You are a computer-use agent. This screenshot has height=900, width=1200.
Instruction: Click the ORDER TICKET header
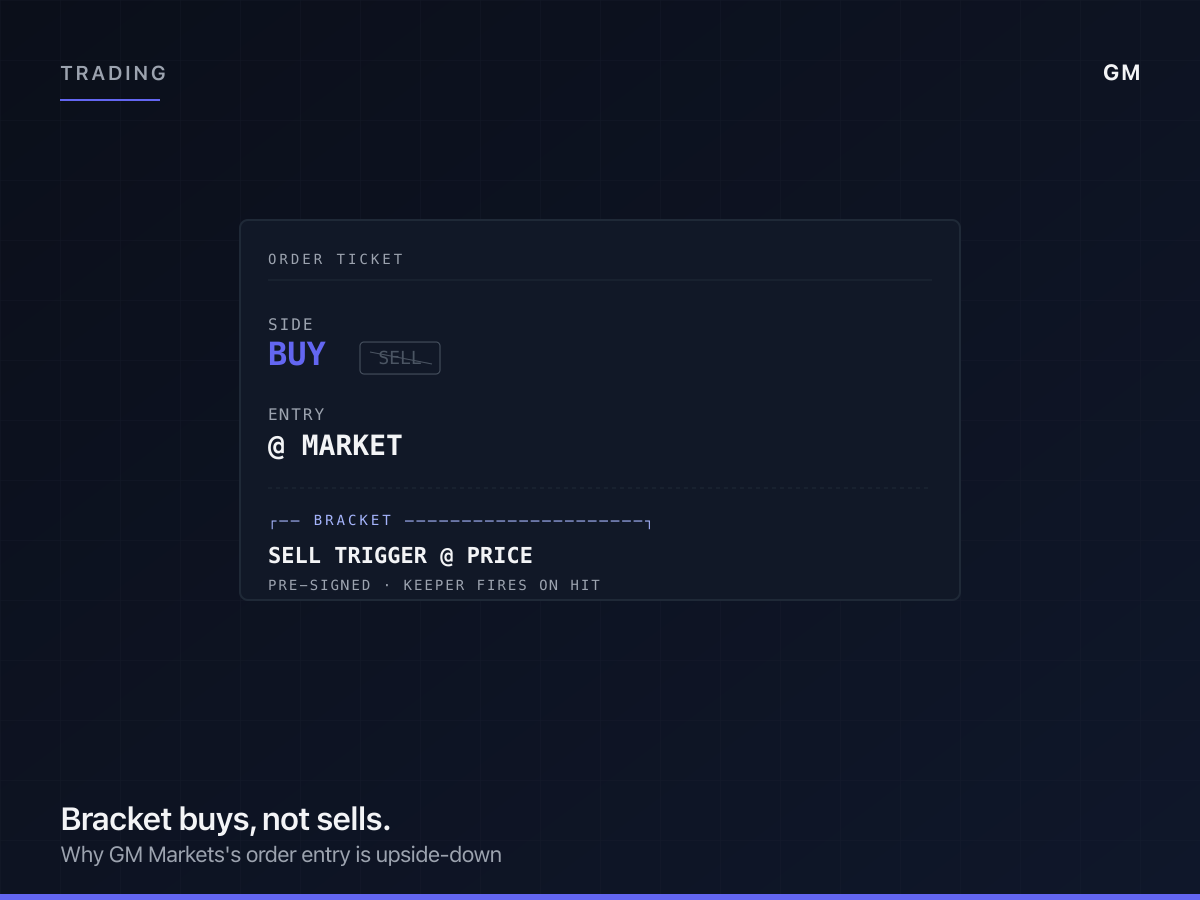pos(336,259)
